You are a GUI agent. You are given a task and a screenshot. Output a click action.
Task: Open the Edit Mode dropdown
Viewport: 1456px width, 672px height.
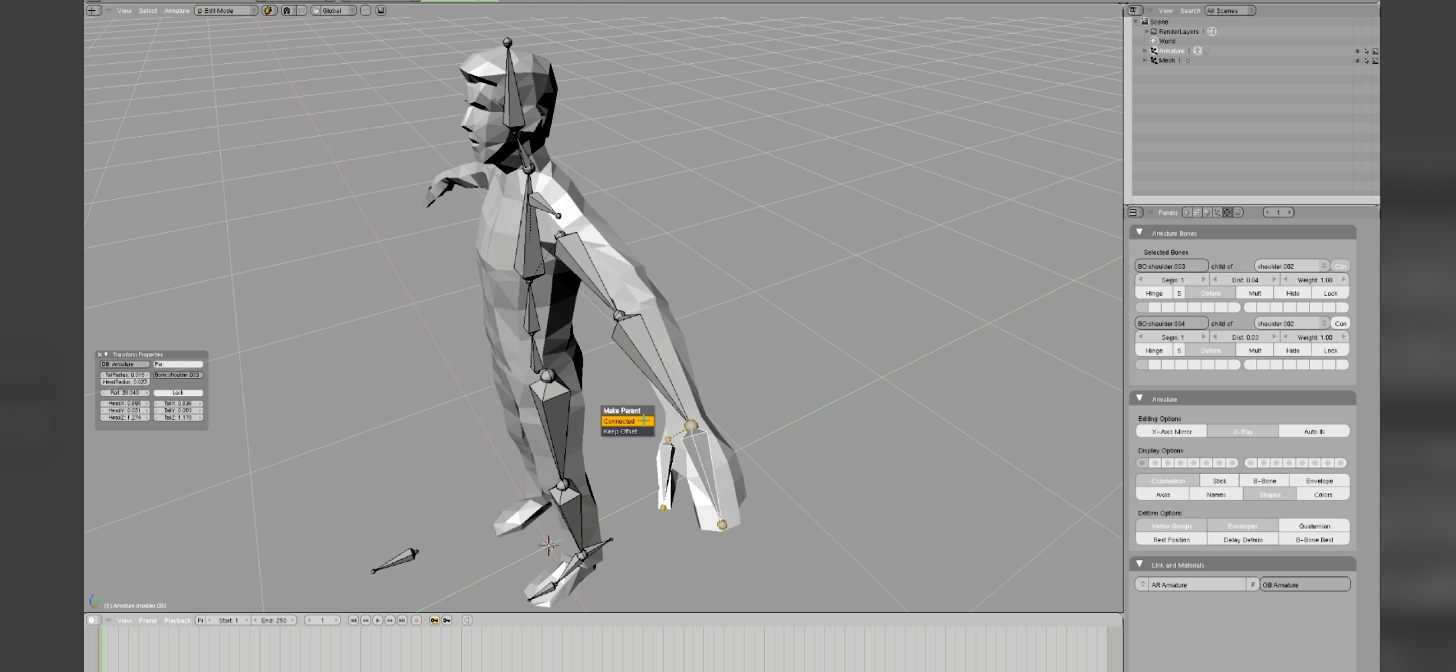click(x=226, y=10)
